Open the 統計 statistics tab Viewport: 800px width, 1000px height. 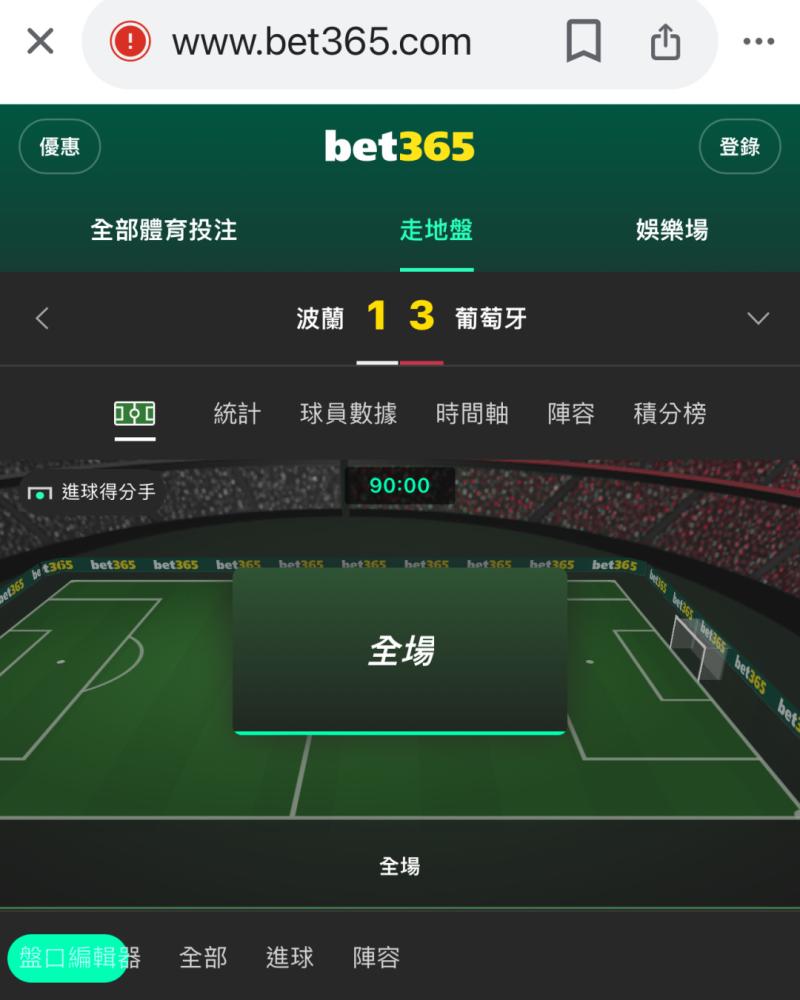[x=237, y=414]
